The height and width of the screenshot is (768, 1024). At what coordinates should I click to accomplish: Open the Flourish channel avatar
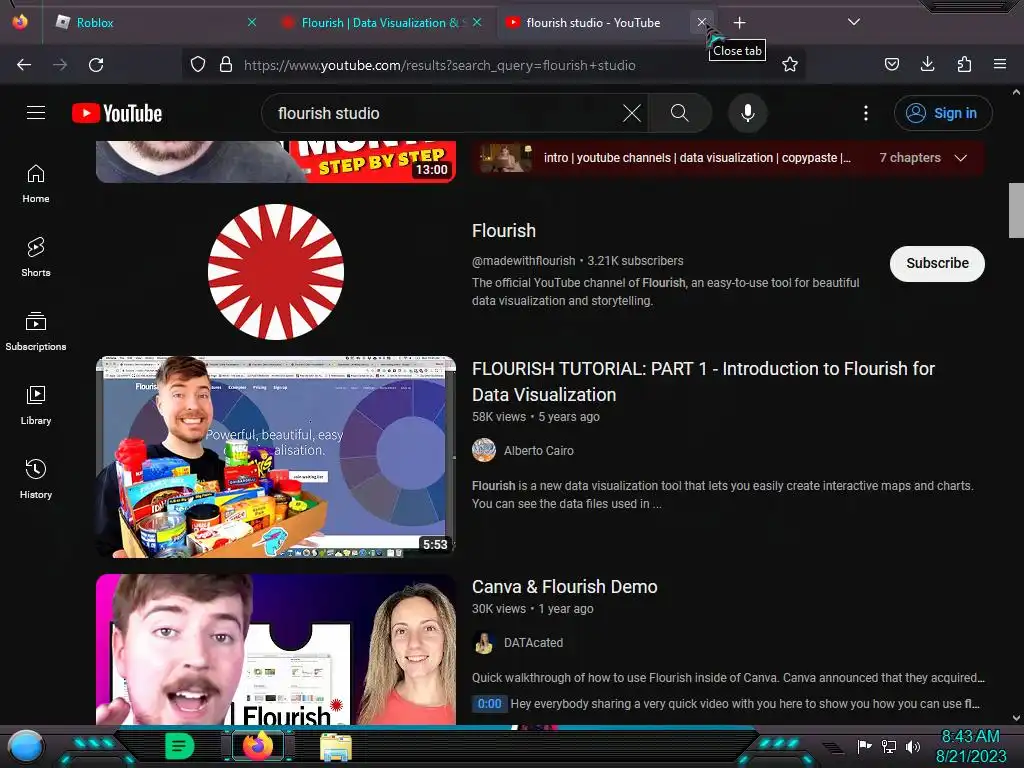(276, 272)
